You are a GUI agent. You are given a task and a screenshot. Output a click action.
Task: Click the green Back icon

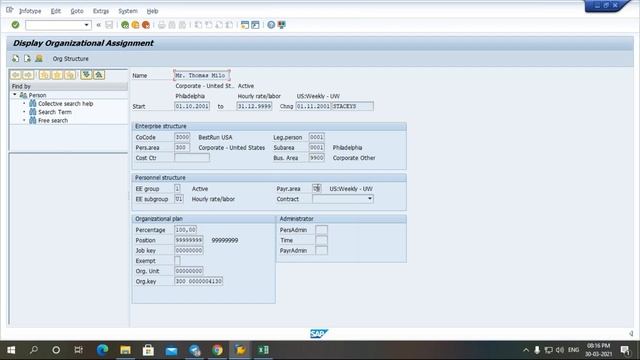click(125, 25)
